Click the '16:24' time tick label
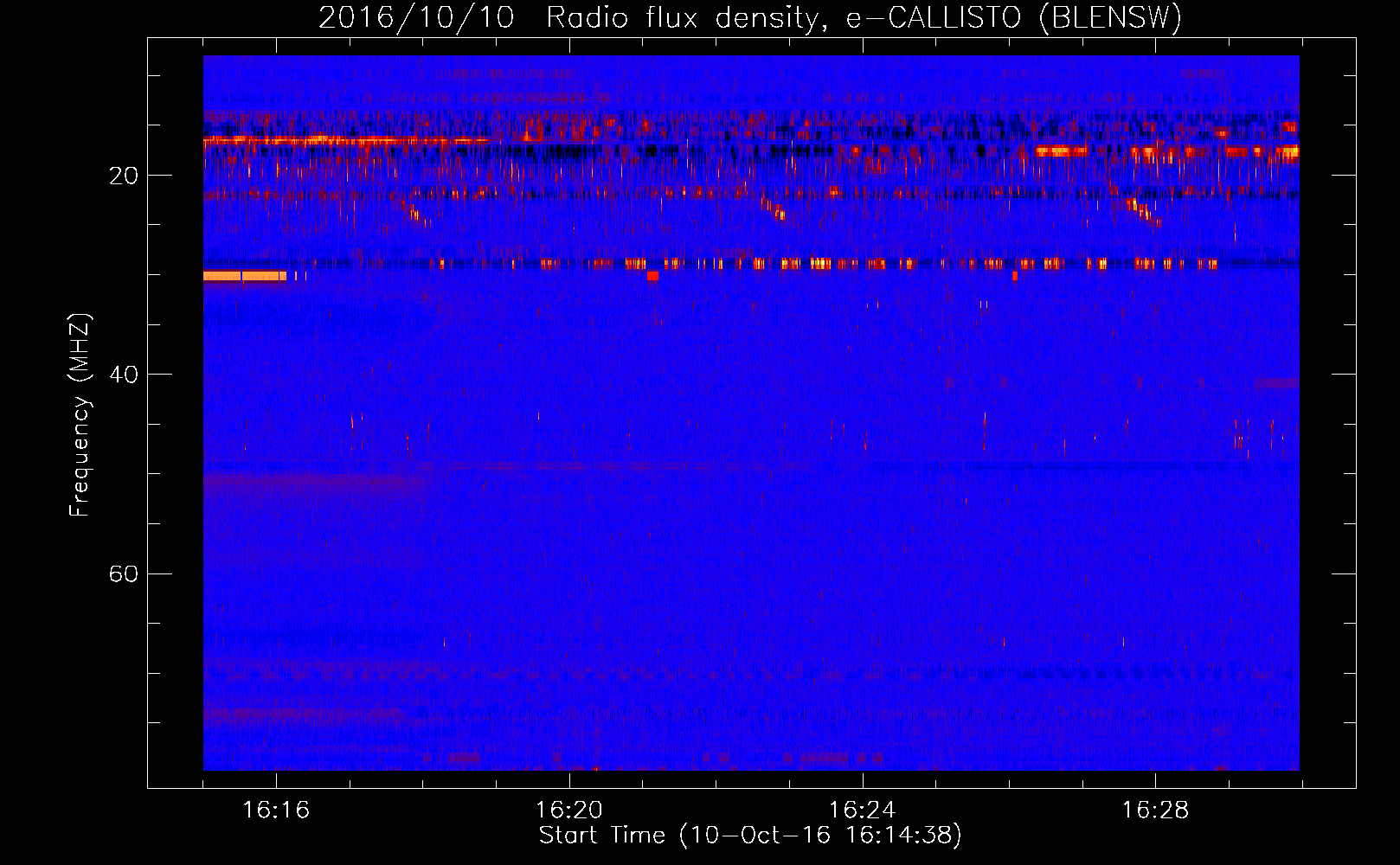The width and height of the screenshot is (1400, 865). [862, 810]
